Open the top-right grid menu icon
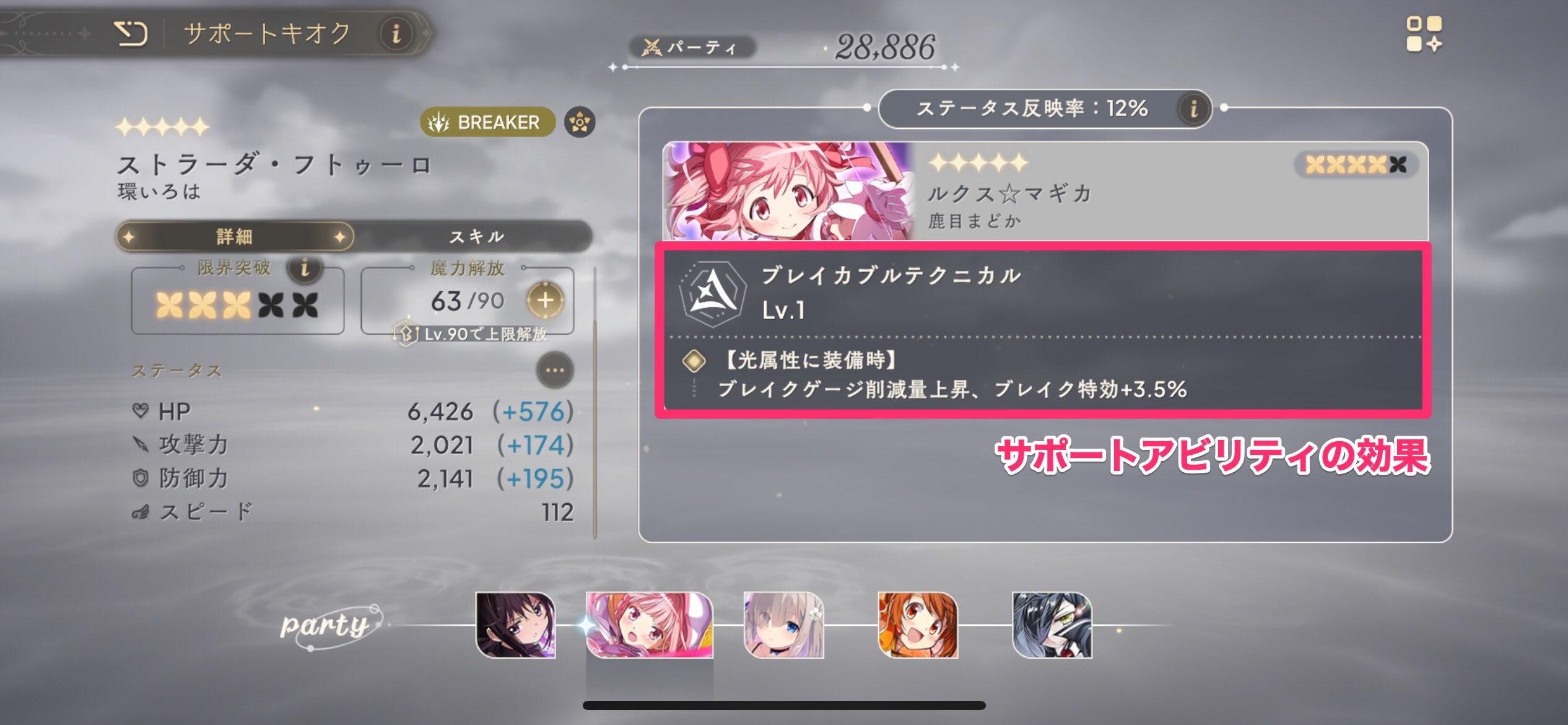 1424,34
